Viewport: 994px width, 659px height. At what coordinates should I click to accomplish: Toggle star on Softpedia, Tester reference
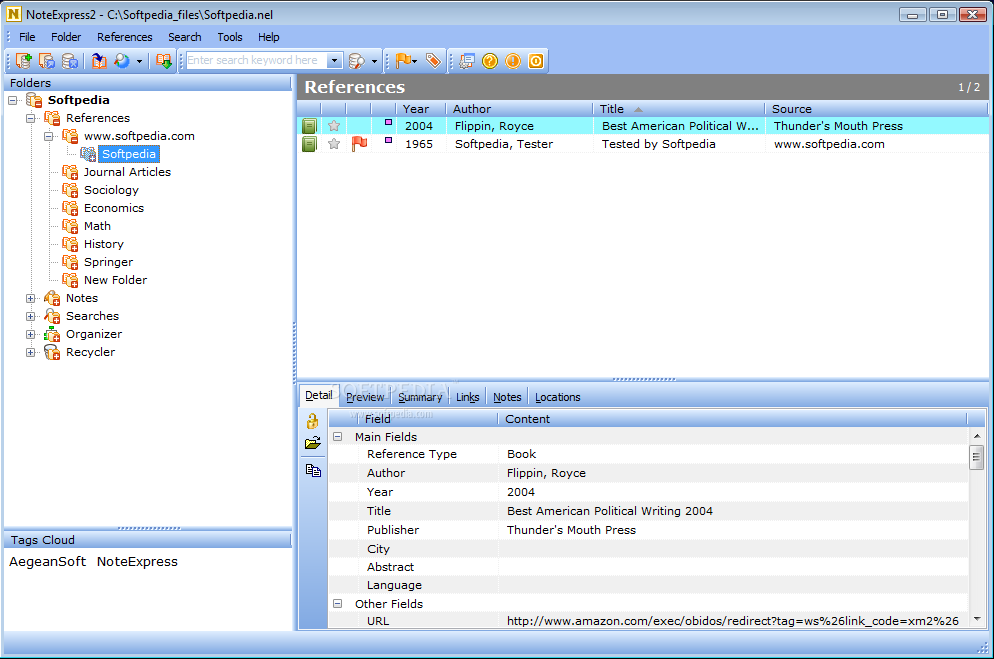(334, 144)
